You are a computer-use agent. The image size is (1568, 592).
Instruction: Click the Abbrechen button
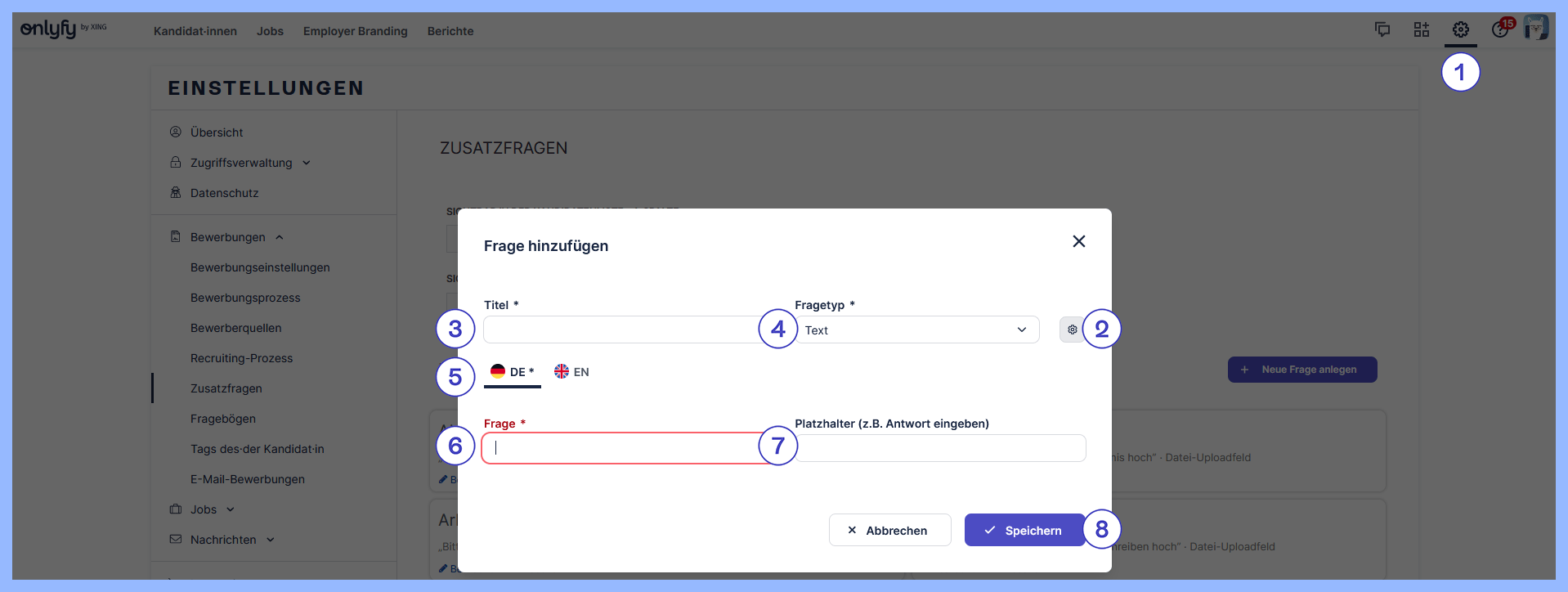pos(889,531)
